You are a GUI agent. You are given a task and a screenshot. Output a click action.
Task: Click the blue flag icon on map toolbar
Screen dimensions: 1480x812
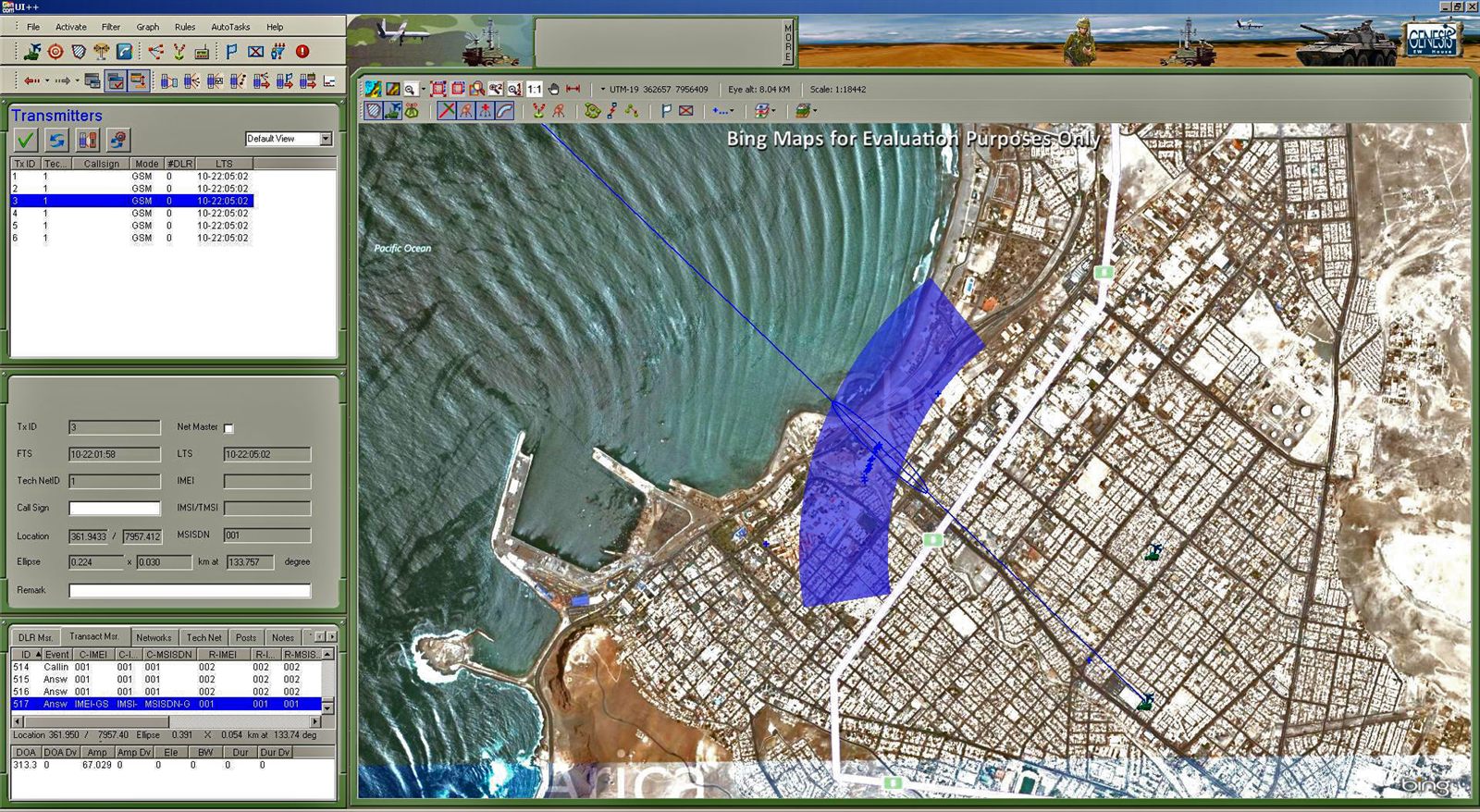click(666, 111)
